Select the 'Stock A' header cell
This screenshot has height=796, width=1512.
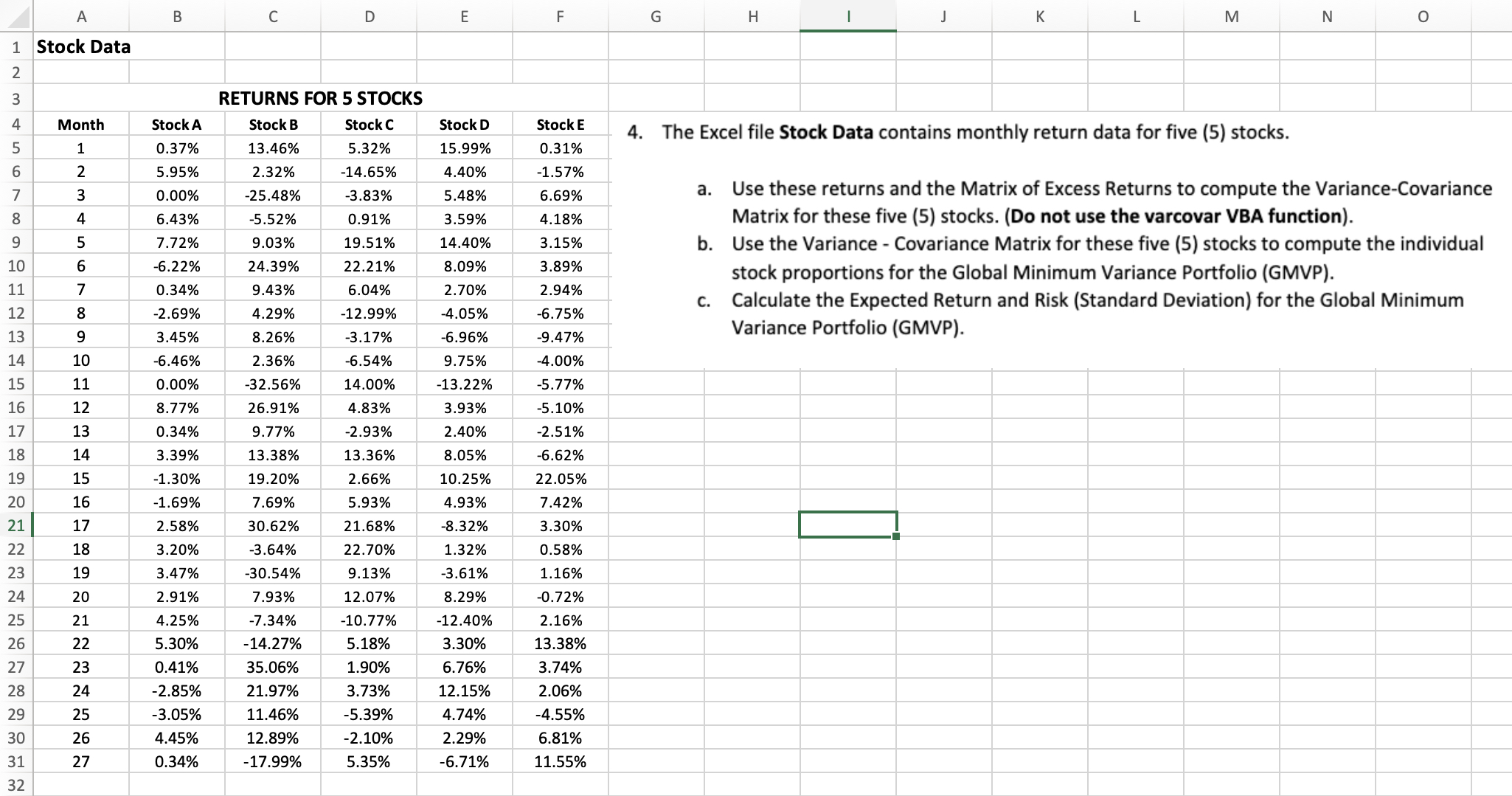(177, 124)
